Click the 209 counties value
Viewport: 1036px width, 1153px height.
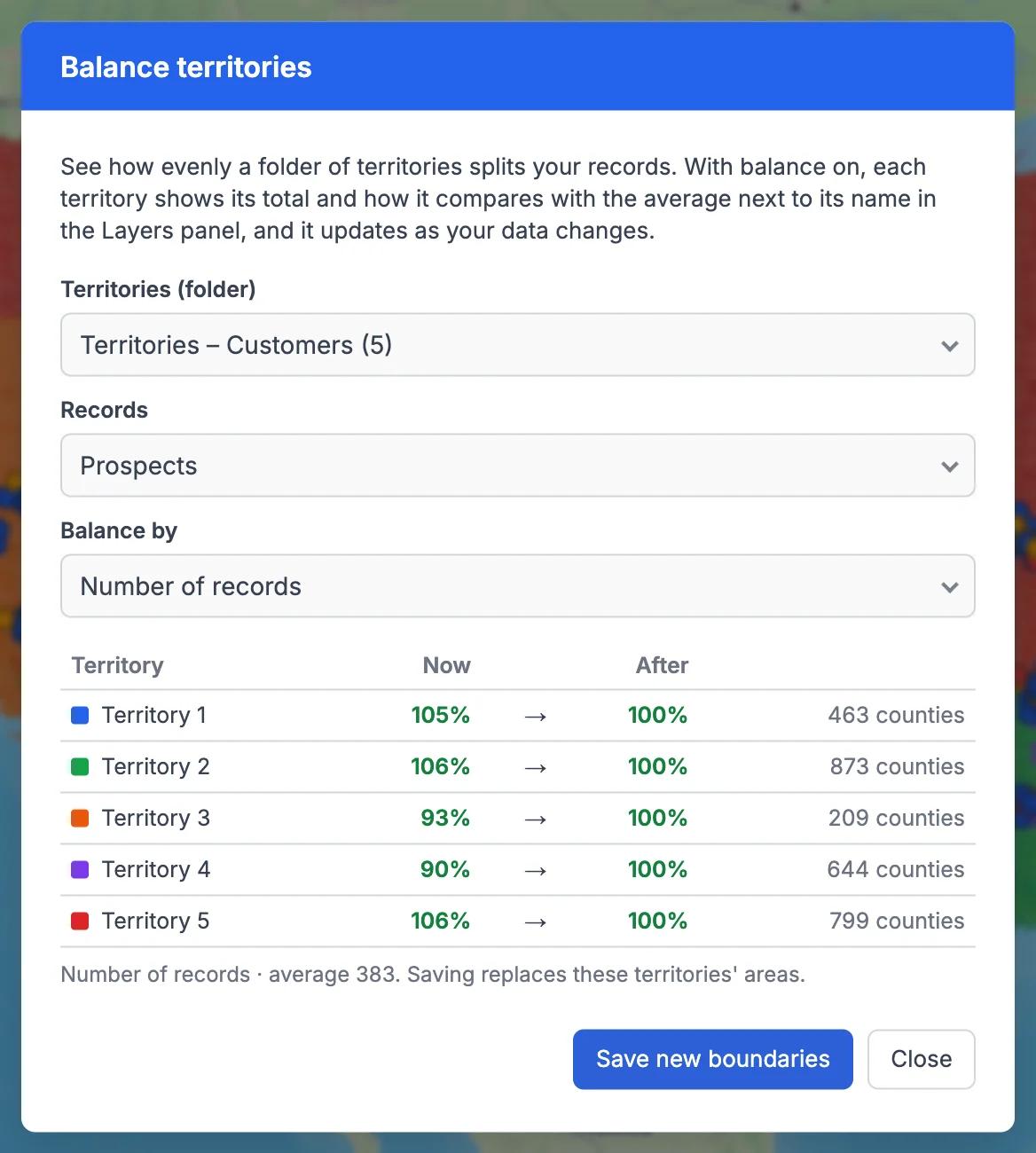[896, 818]
